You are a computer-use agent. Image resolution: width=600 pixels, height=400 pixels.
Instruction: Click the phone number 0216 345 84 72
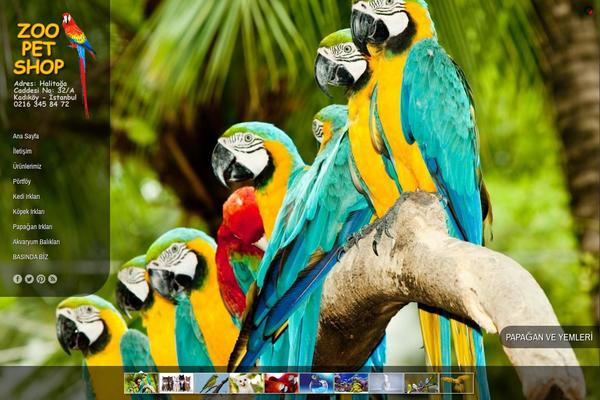click(41, 104)
